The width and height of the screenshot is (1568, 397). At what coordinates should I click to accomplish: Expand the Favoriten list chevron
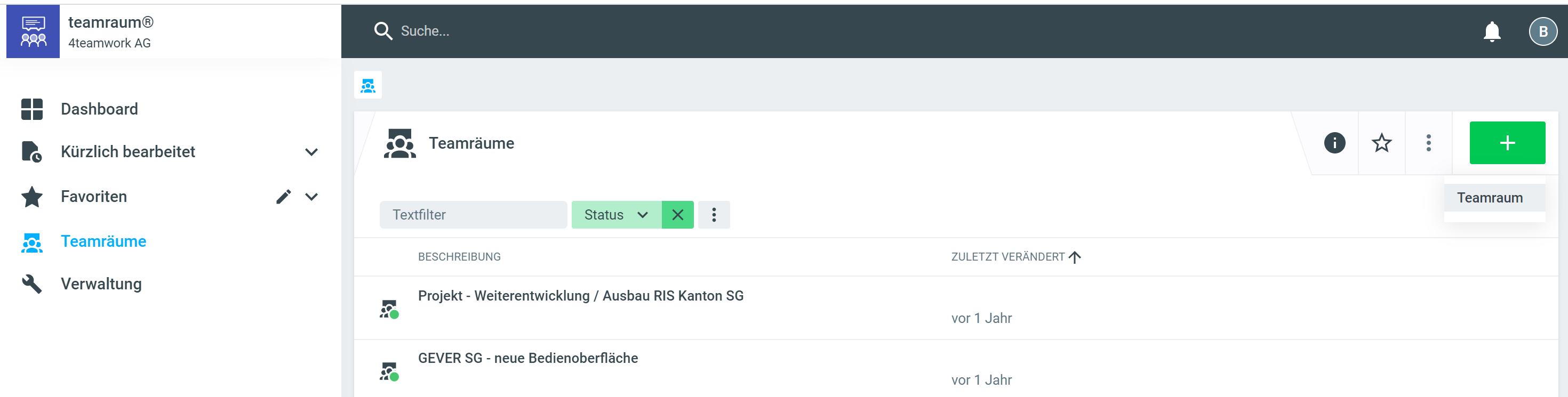tap(311, 197)
